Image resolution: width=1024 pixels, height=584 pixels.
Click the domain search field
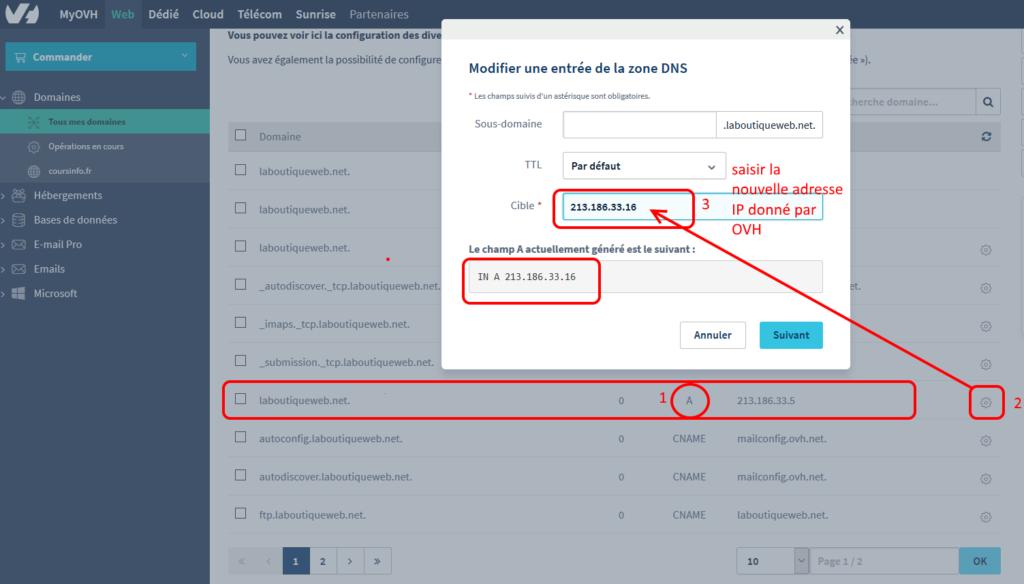click(x=912, y=102)
